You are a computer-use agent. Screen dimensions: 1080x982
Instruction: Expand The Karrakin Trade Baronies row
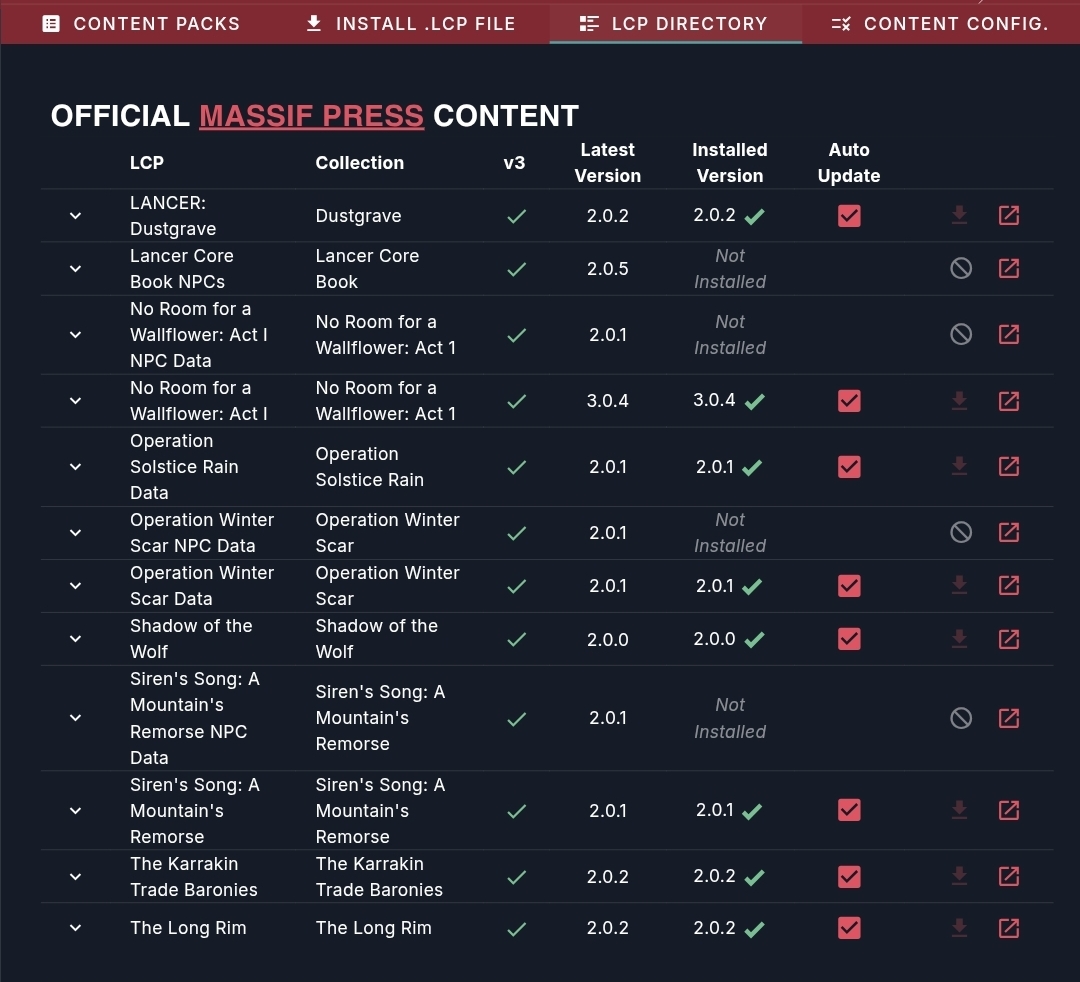tap(76, 877)
